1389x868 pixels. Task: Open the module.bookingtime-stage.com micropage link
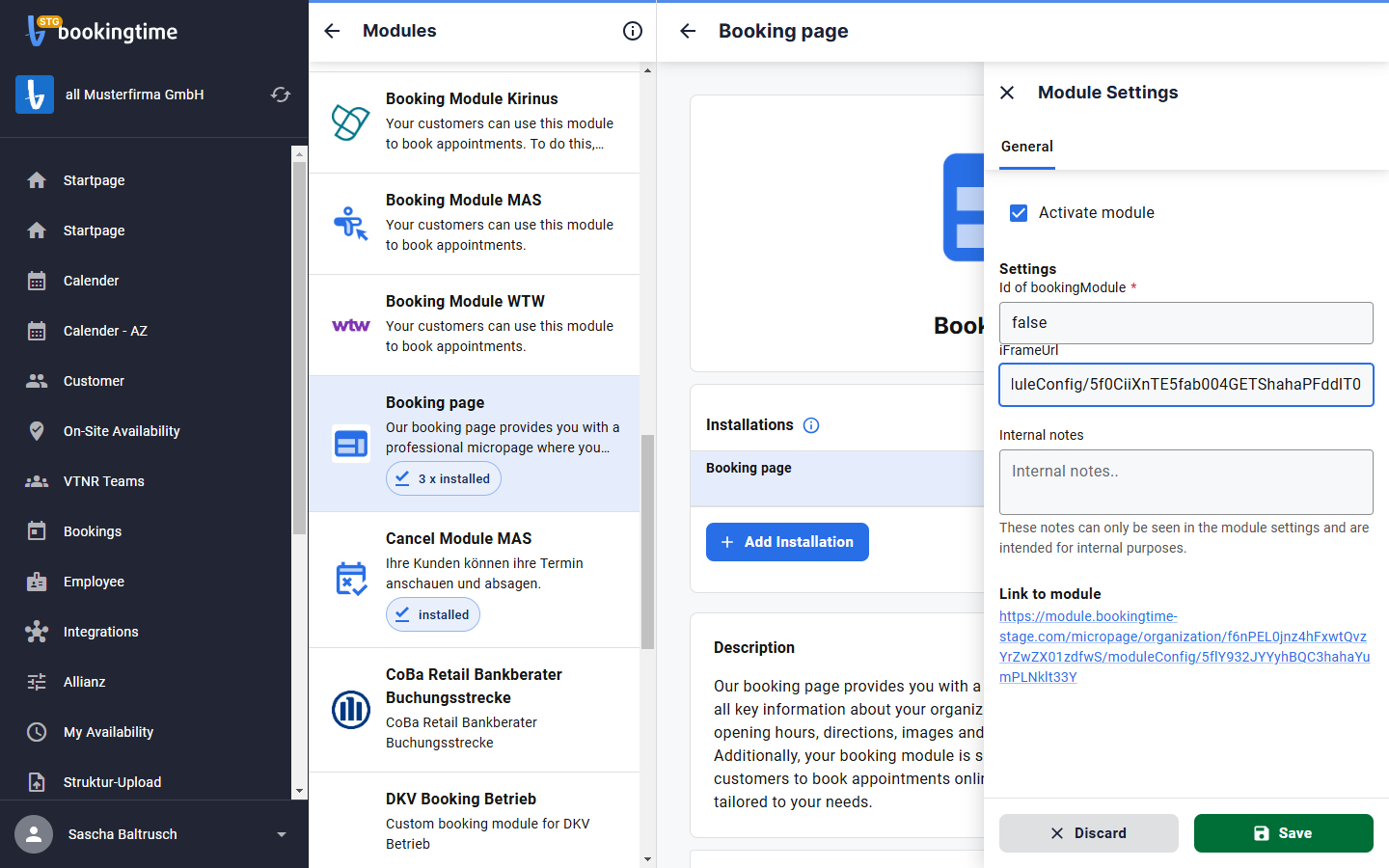pos(1185,646)
